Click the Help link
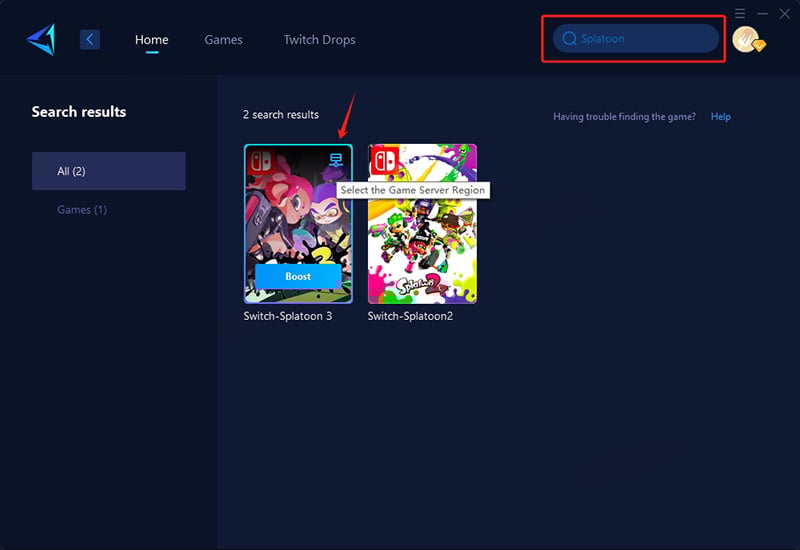800x550 pixels. 720,117
